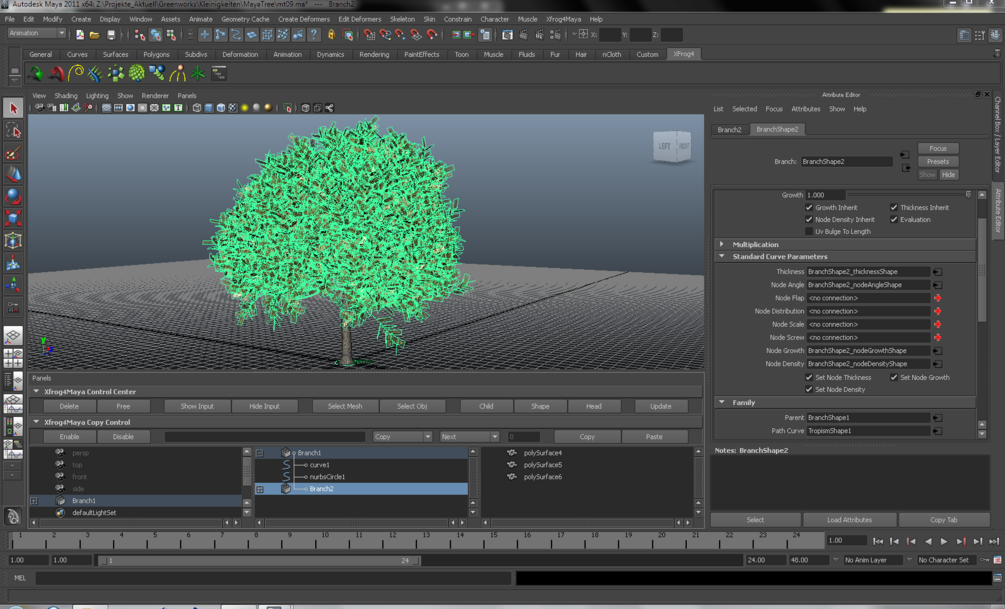The image size is (1005, 609).
Task: Click the timeline range slider bar
Action: pyautogui.click(x=259, y=560)
